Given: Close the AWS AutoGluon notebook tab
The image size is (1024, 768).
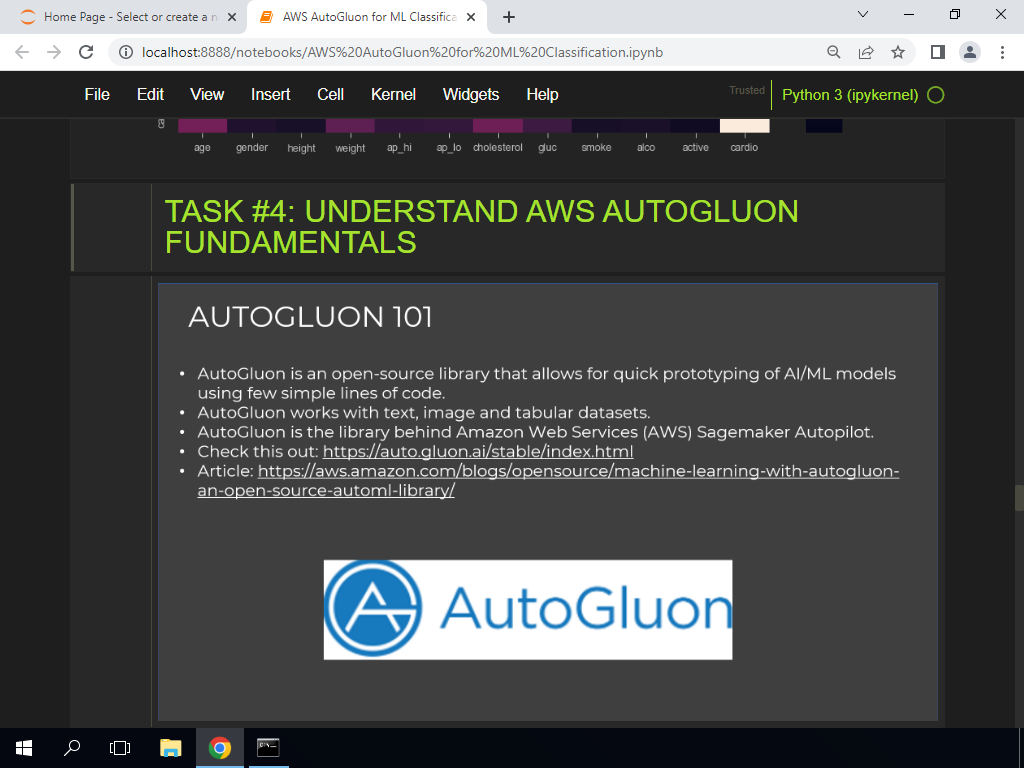Looking at the screenshot, I should [x=471, y=17].
